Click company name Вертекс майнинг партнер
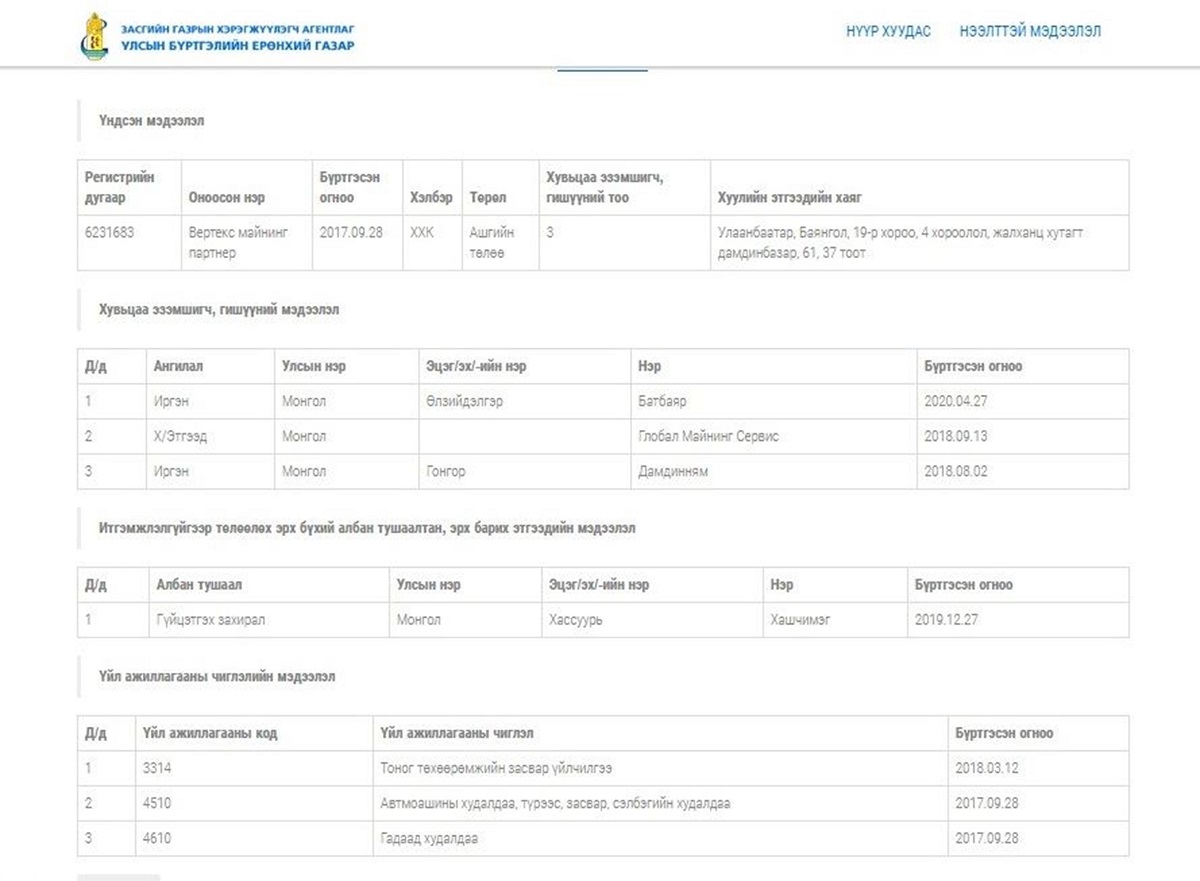 238,242
